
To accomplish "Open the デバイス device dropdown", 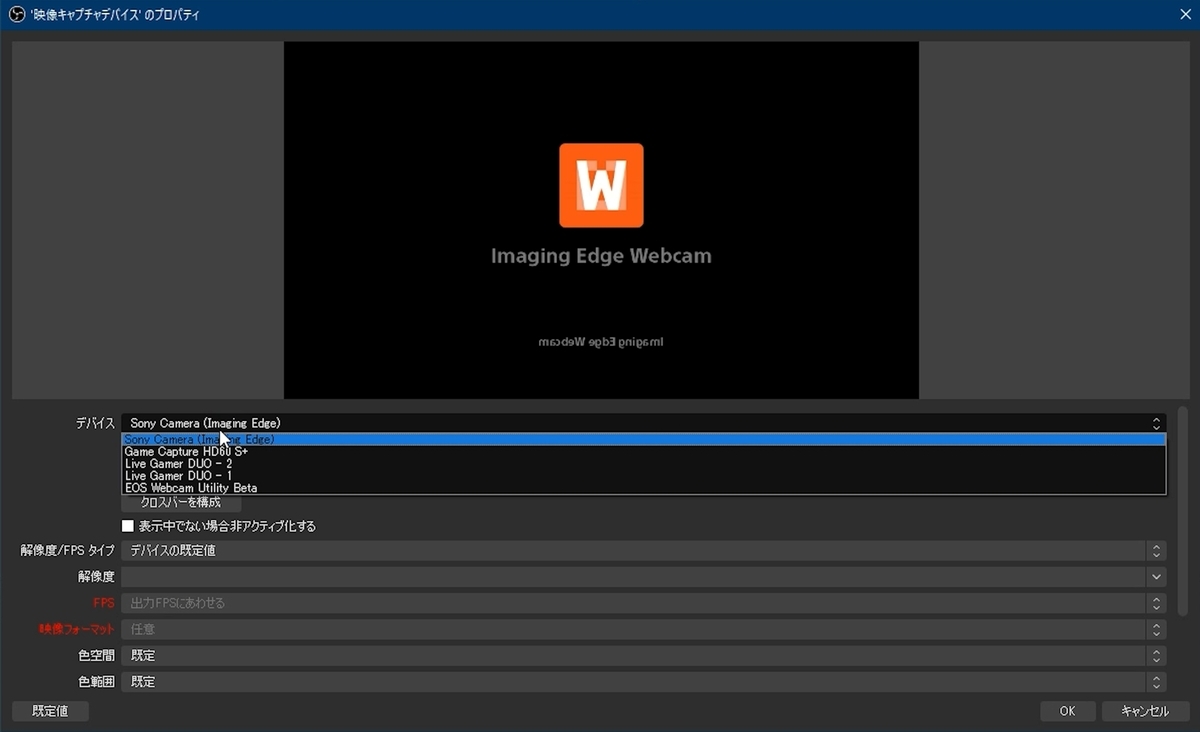I will (x=644, y=424).
